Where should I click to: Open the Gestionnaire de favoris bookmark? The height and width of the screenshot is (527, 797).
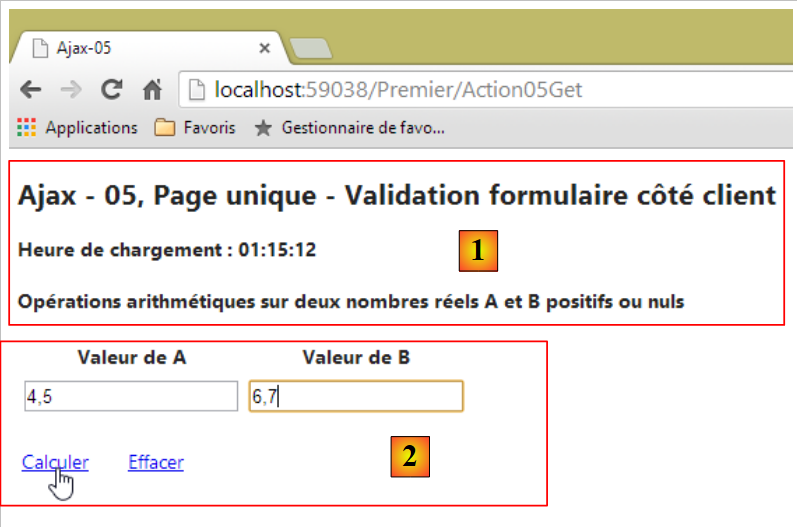pos(350,128)
